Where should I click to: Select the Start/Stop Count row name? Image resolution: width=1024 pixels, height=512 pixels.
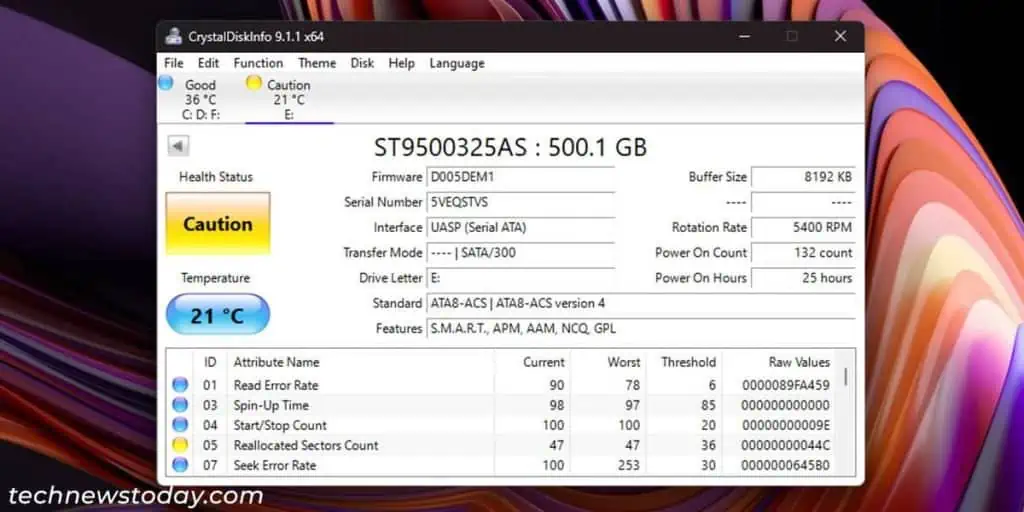click(x=280, y=426)
